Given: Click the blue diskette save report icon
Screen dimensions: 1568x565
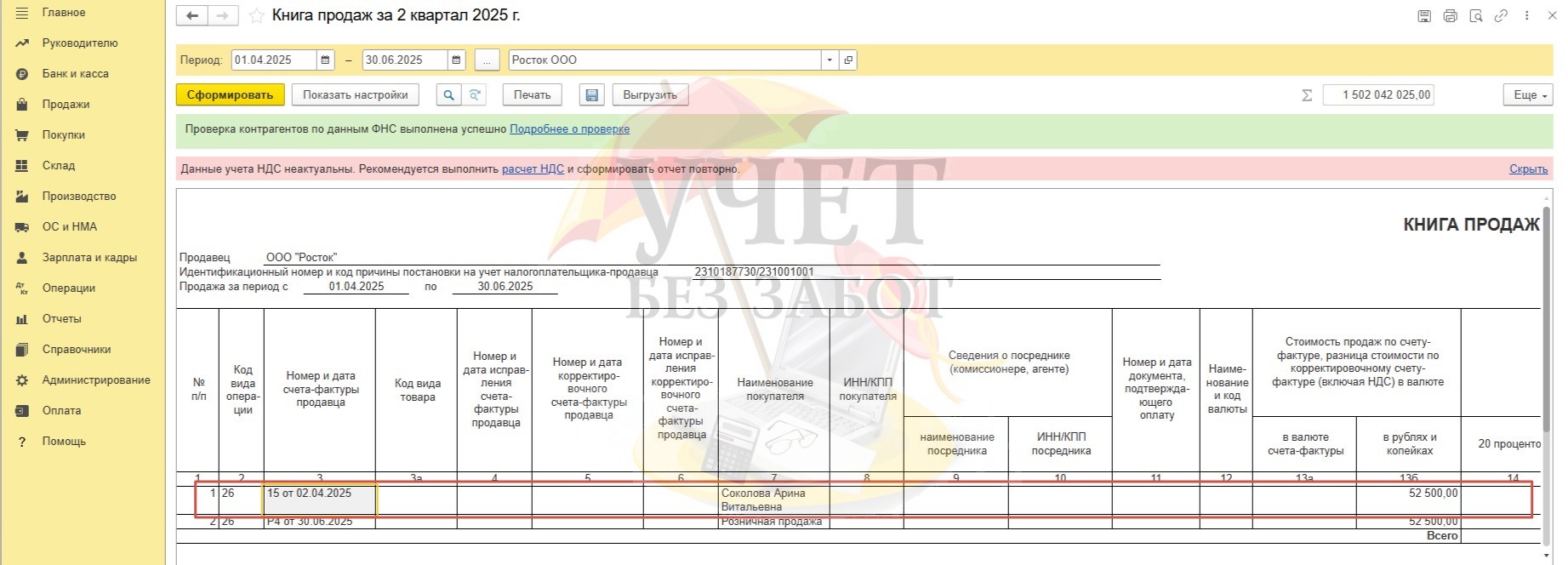Looking at the screenshot, I should [592, 95].
